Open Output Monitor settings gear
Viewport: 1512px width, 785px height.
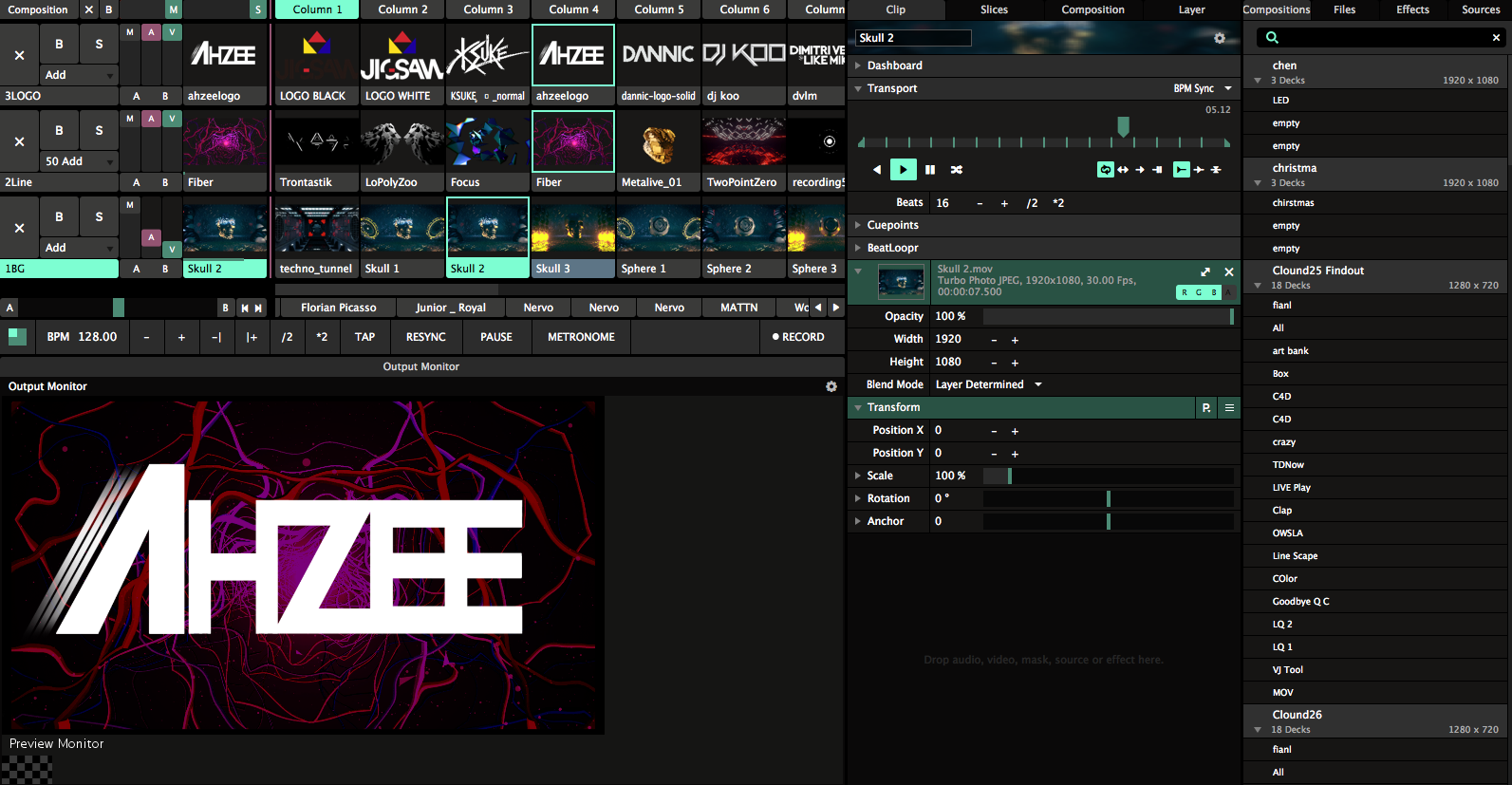click(831, 386)
